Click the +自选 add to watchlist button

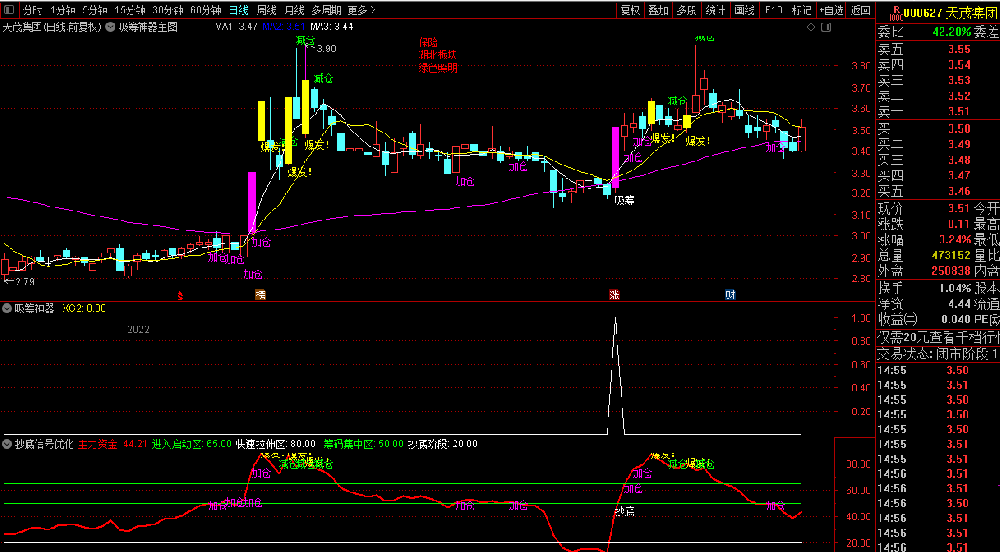click(830, 10)
